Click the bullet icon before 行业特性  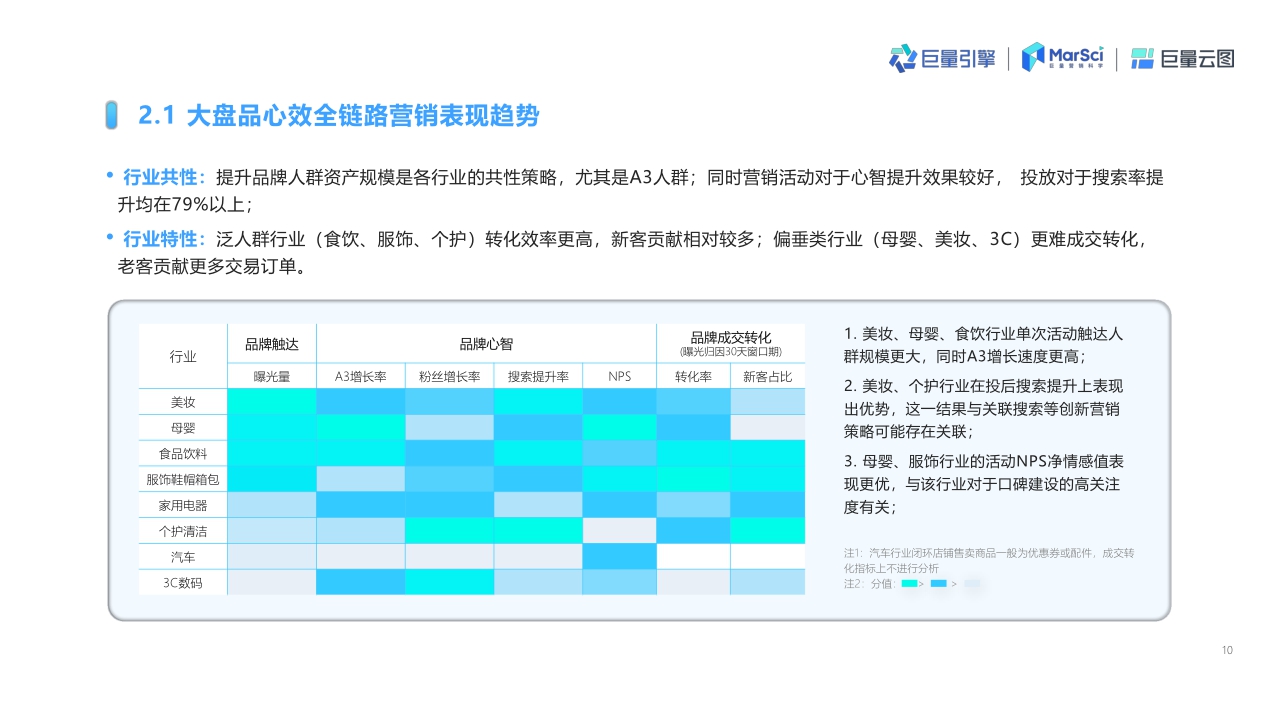pos(108,238)
